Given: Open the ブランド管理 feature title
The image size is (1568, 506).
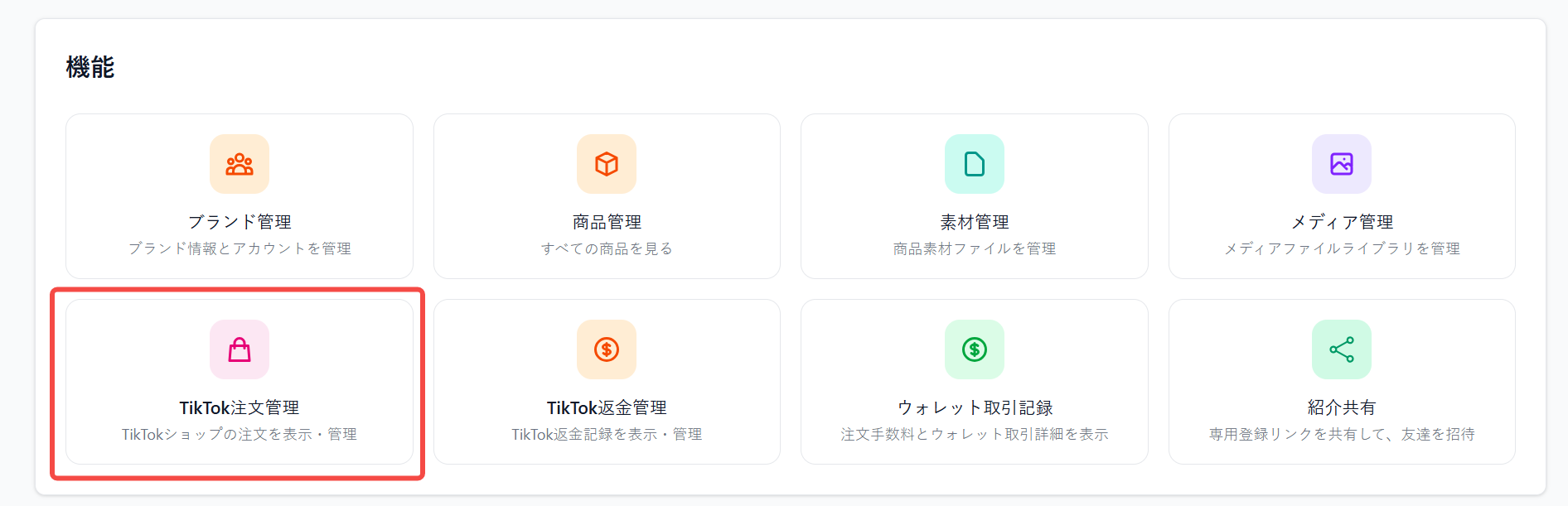Looking at the screenshot, I should pyautogui.click(x=239, y=222).
